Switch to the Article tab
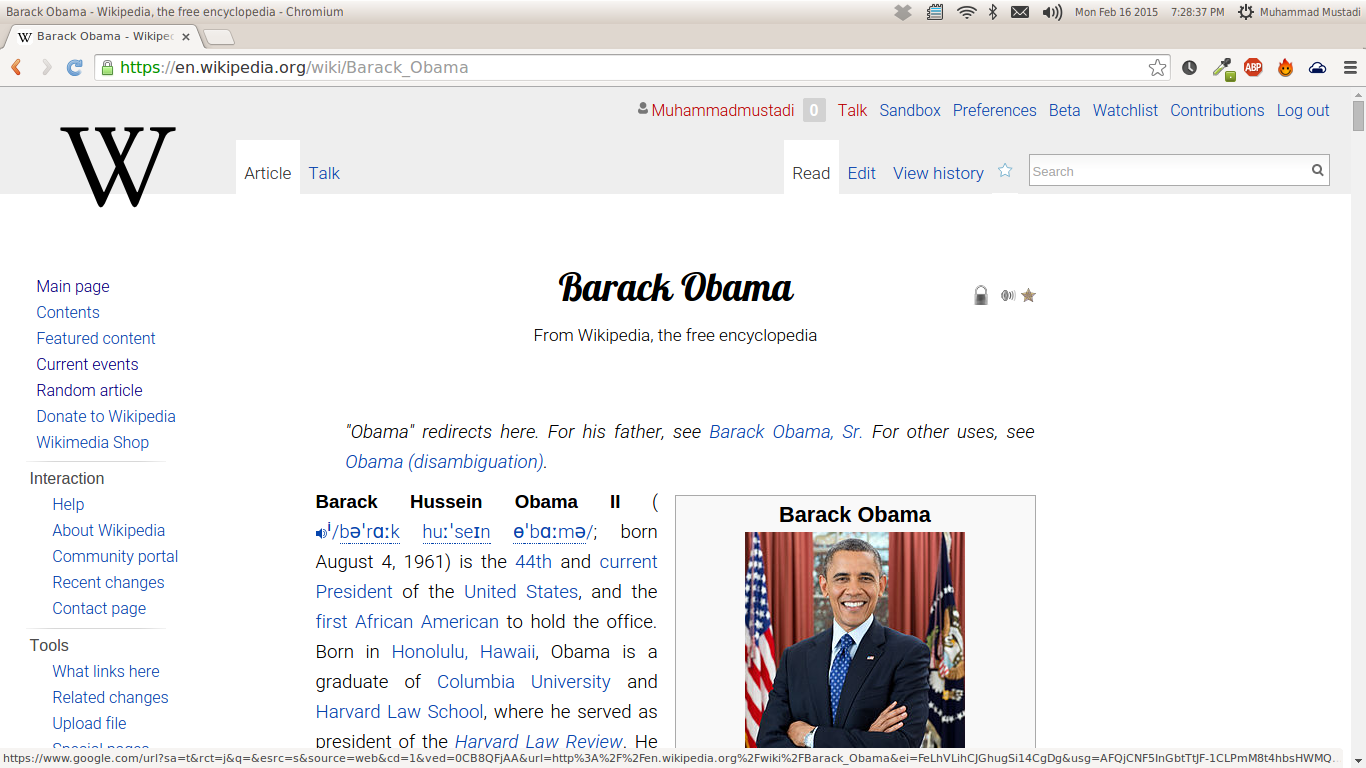 point(268,173)
